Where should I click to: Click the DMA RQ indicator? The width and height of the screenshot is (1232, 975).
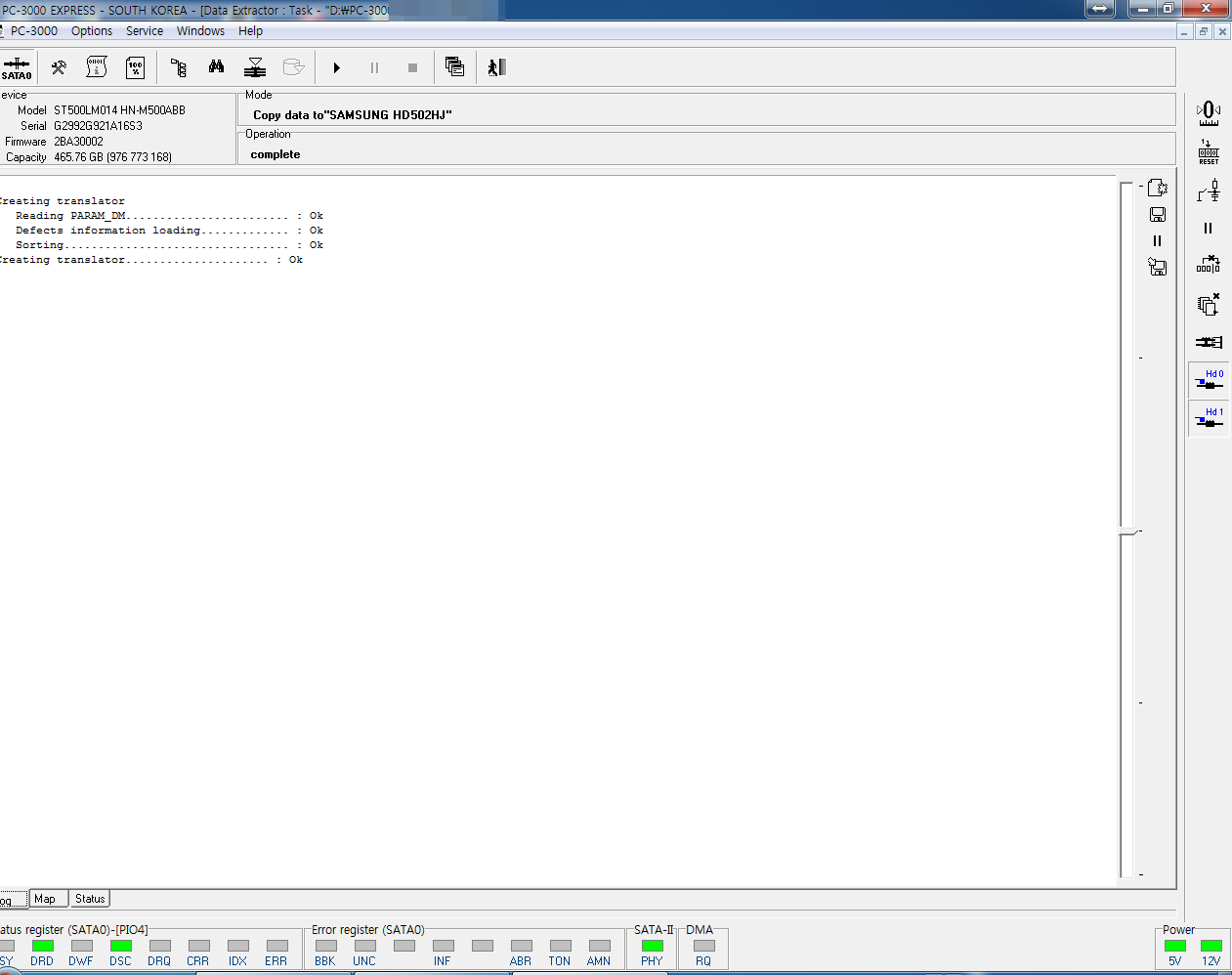(x=703, y=946)
